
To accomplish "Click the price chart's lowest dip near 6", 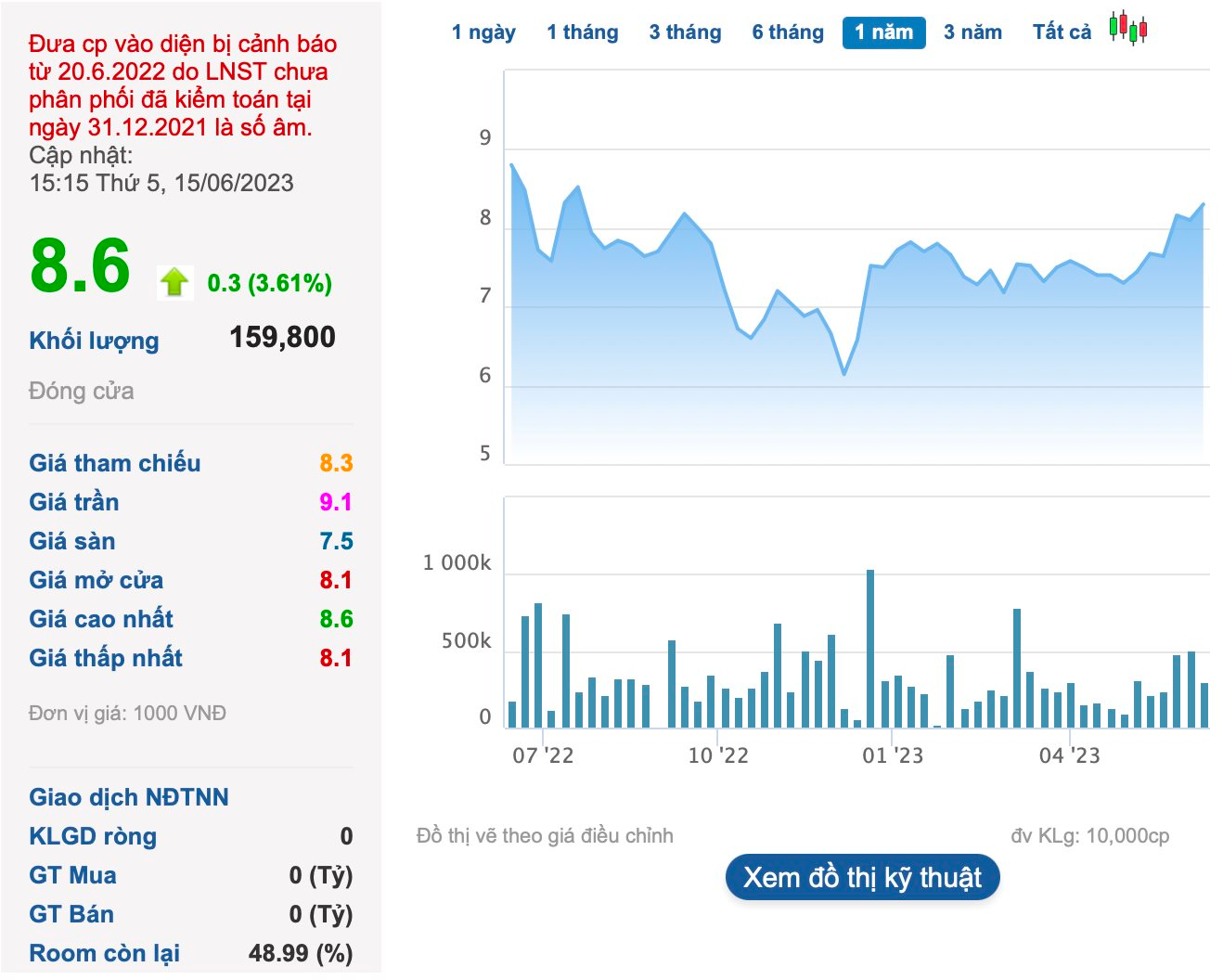I will 844,373.
